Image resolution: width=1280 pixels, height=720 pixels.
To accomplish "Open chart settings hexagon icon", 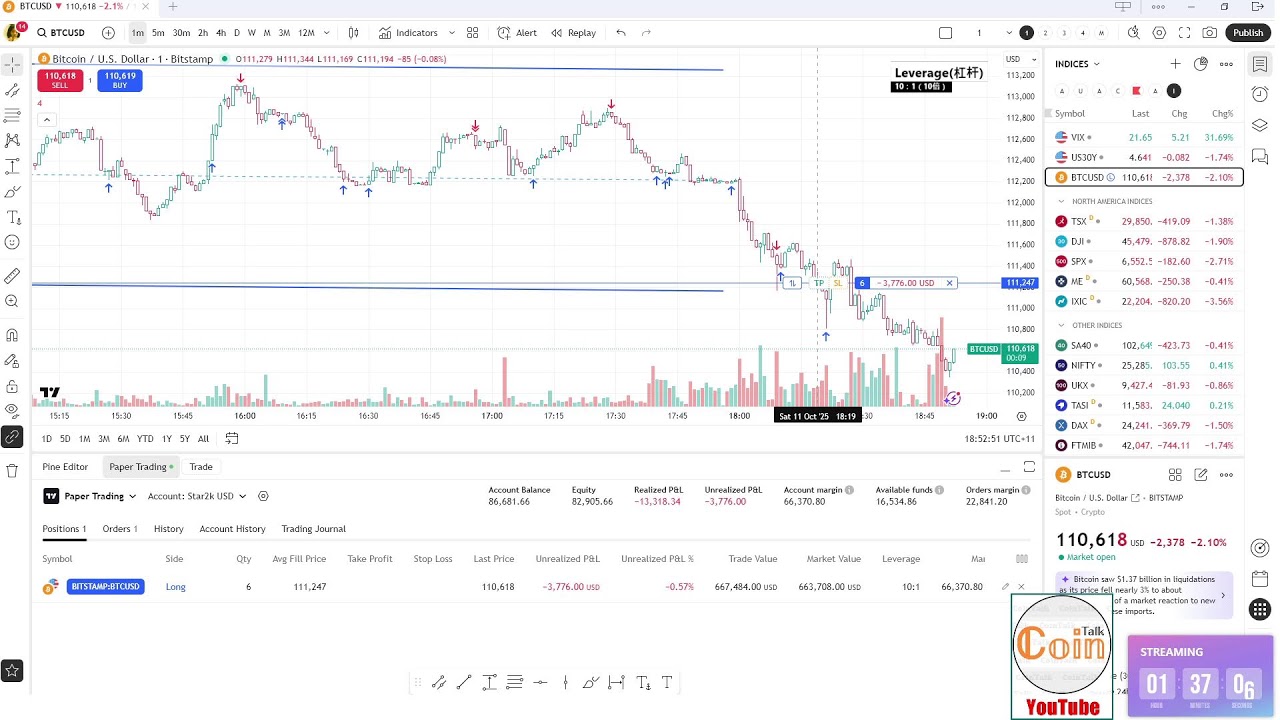I will (x=1159, y=33).
